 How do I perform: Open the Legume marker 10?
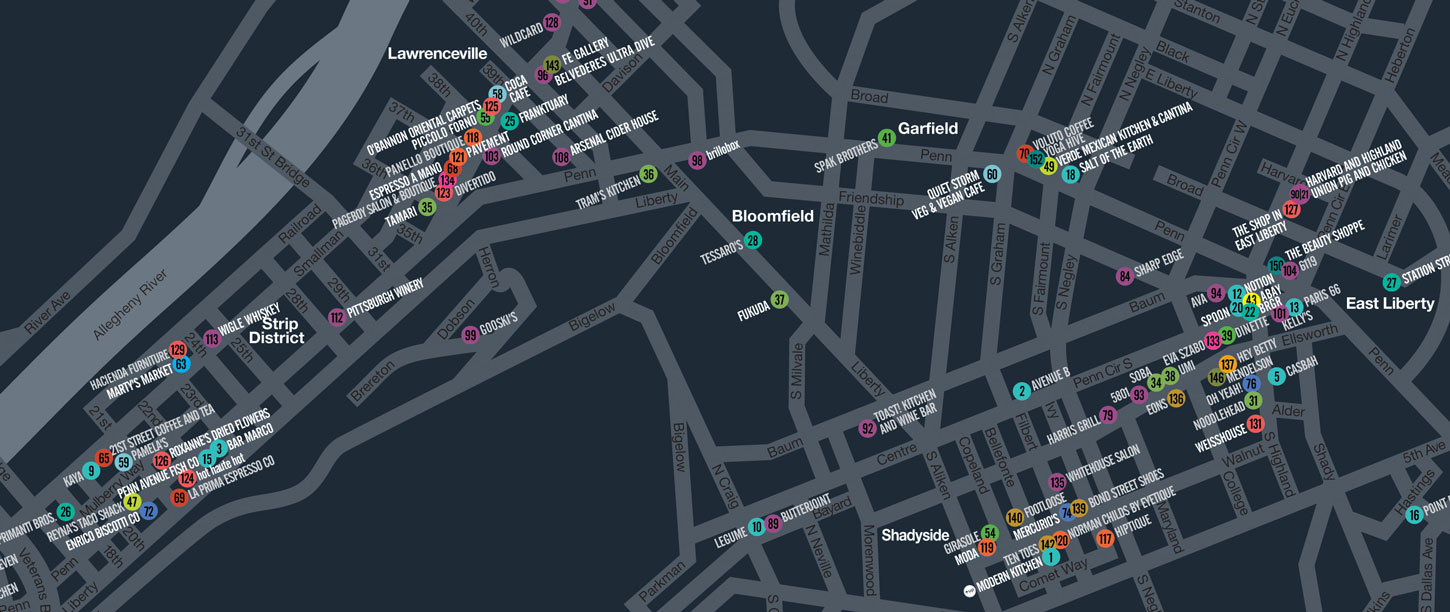tap(757, 526)
